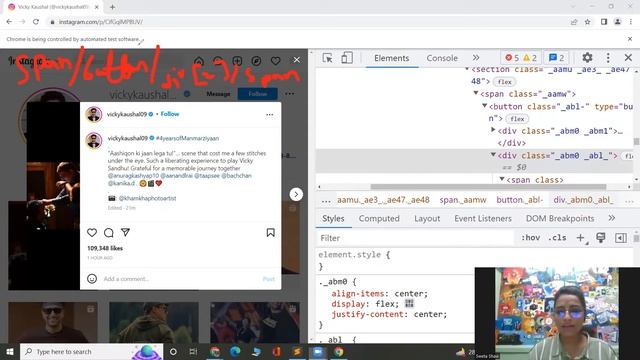Image resolution: width=640 pixels, height=360 pixels.
Task: Expand the div class _abm0 _abm1 node
Action: pos(493,130)
